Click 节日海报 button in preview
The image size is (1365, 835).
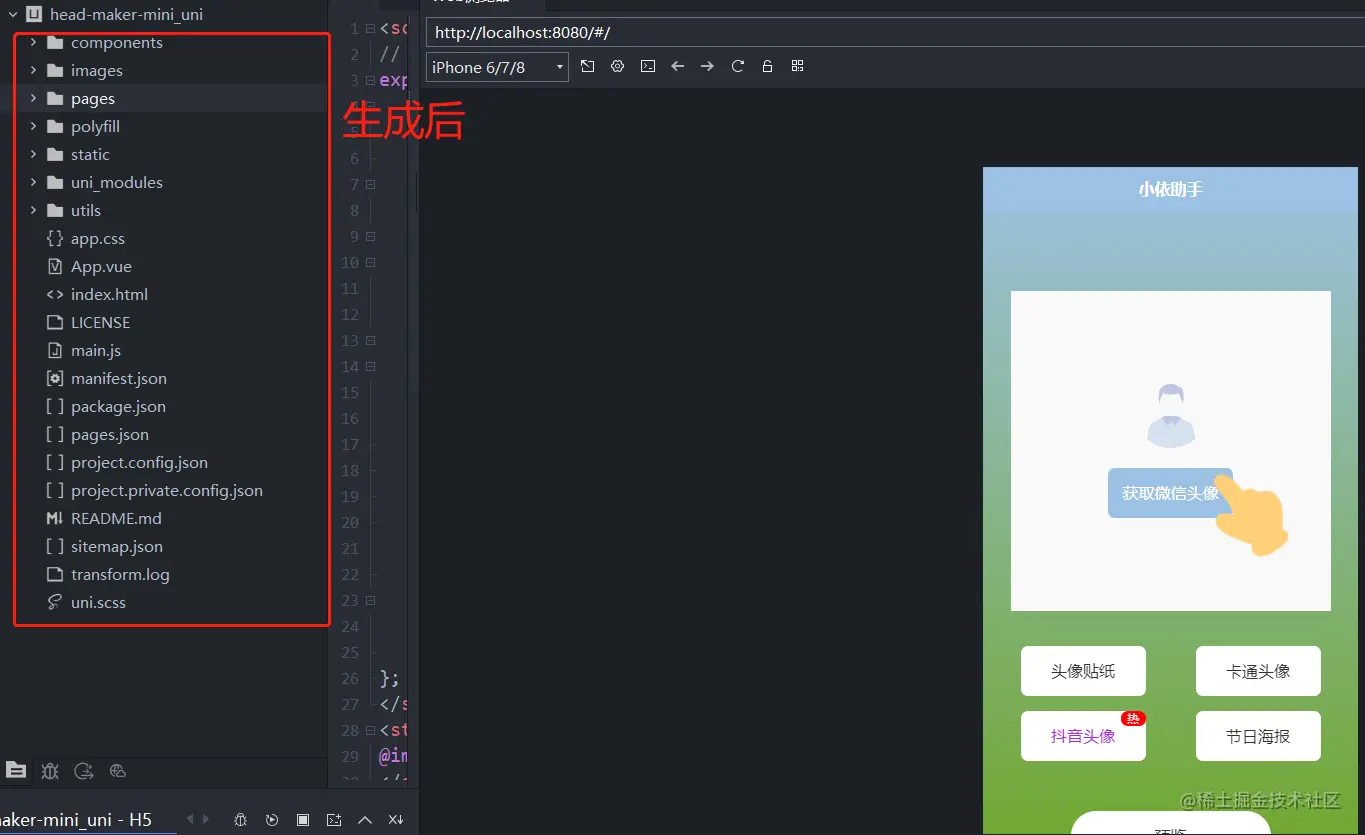tap(1258, 736)
